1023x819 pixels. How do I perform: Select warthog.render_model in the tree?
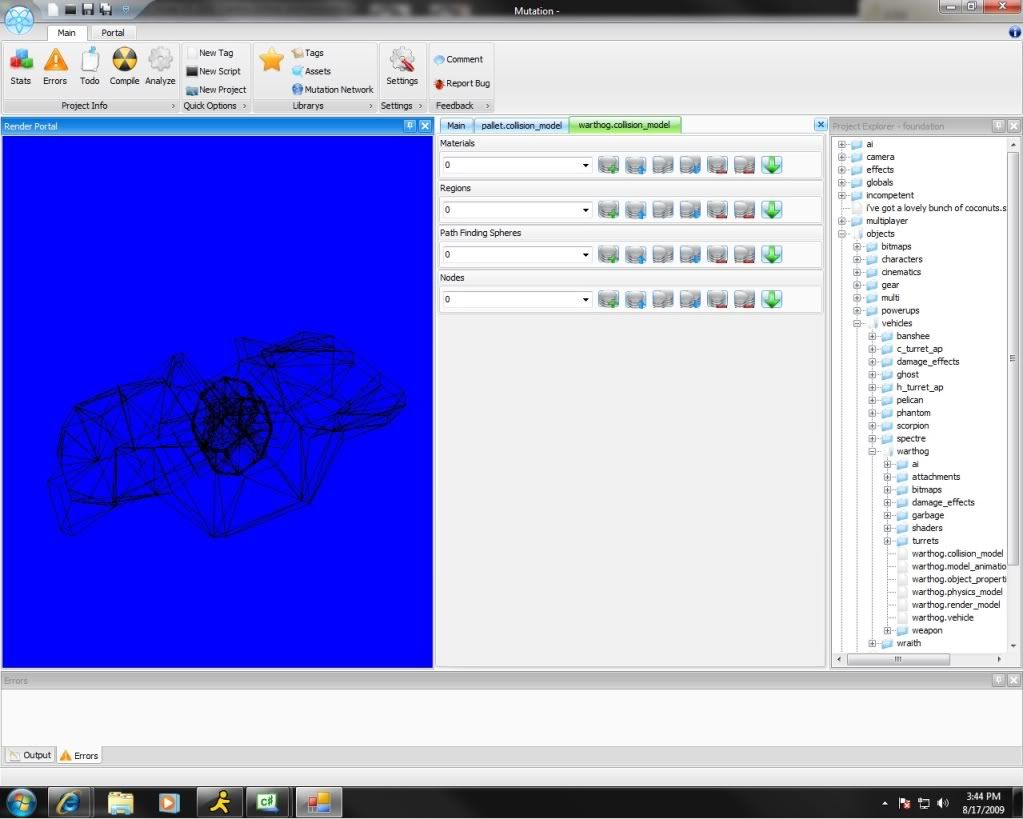pyautogui.click(x=955, y=605)
